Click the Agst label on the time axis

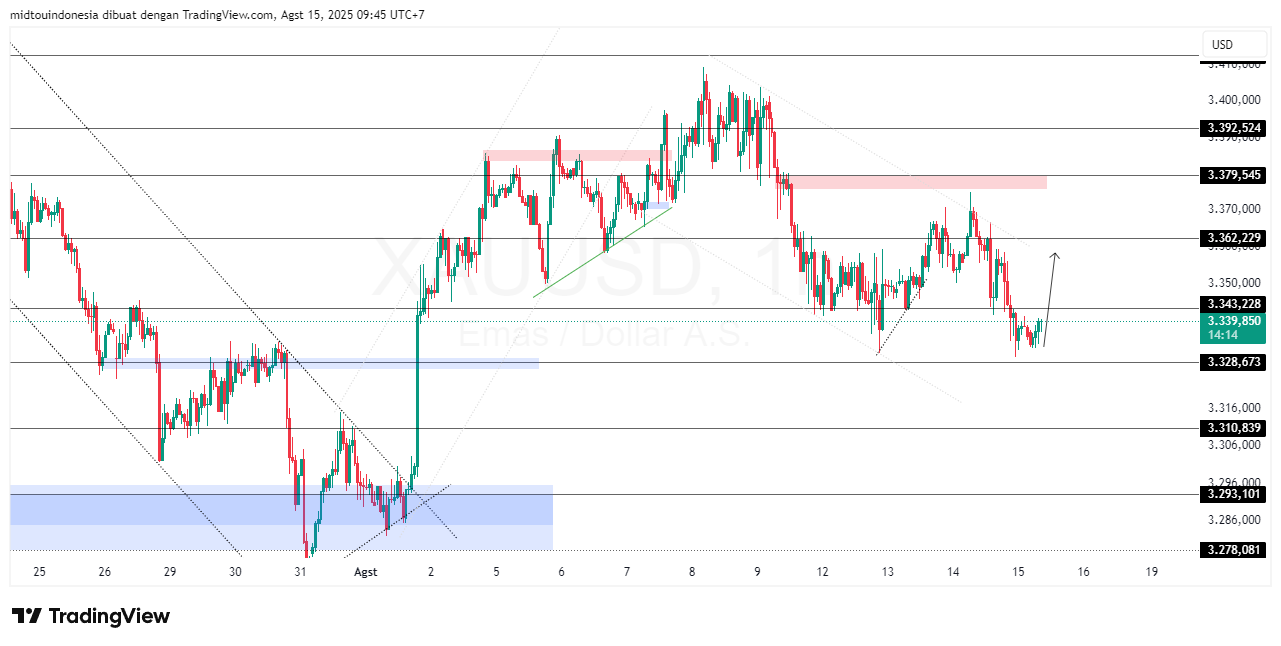[x=364, y=571]
